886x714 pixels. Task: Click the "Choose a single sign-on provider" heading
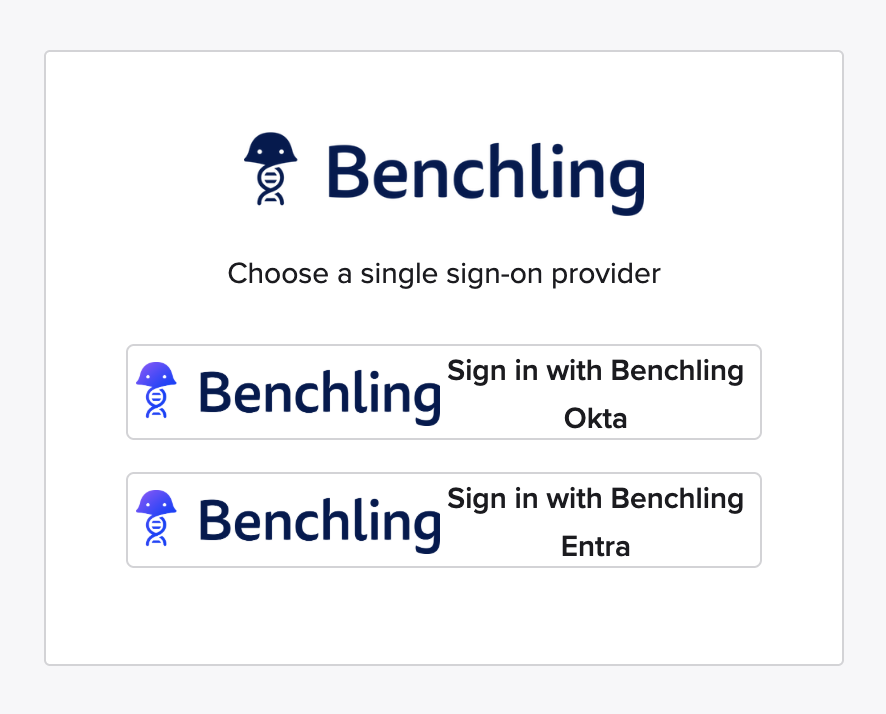444,273
